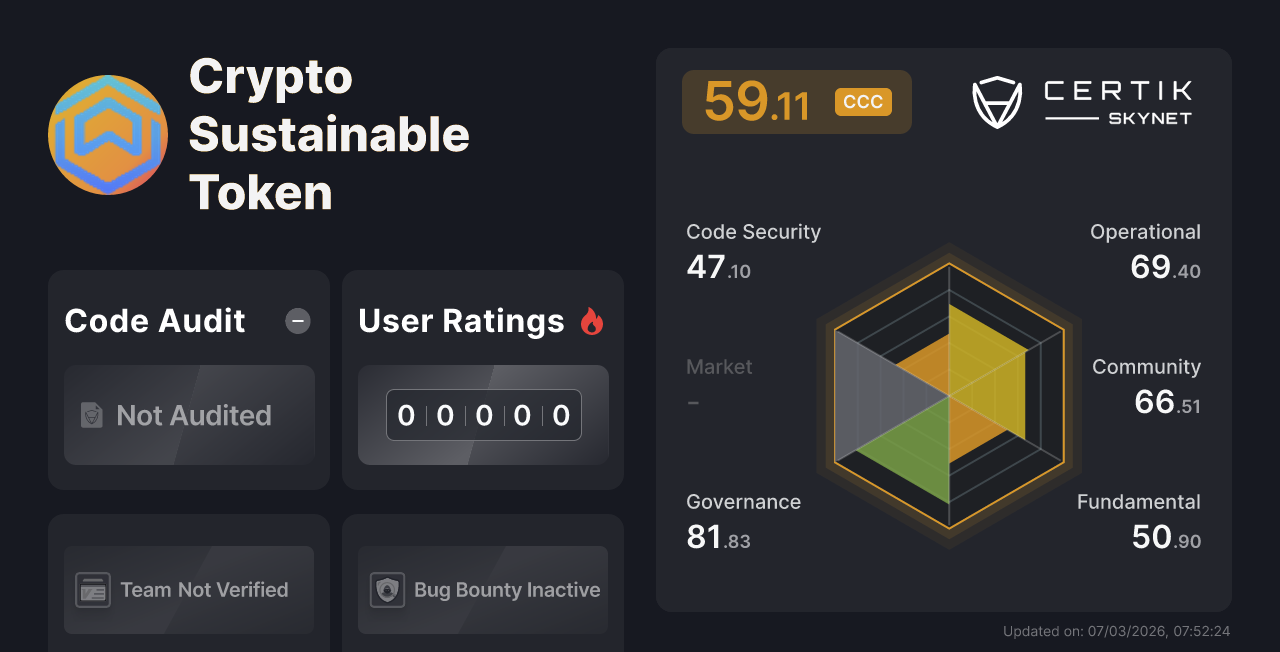The width and height of the screenshot is (1280, 652).
Task: Select the Community category label
Action: point(1146,366)
